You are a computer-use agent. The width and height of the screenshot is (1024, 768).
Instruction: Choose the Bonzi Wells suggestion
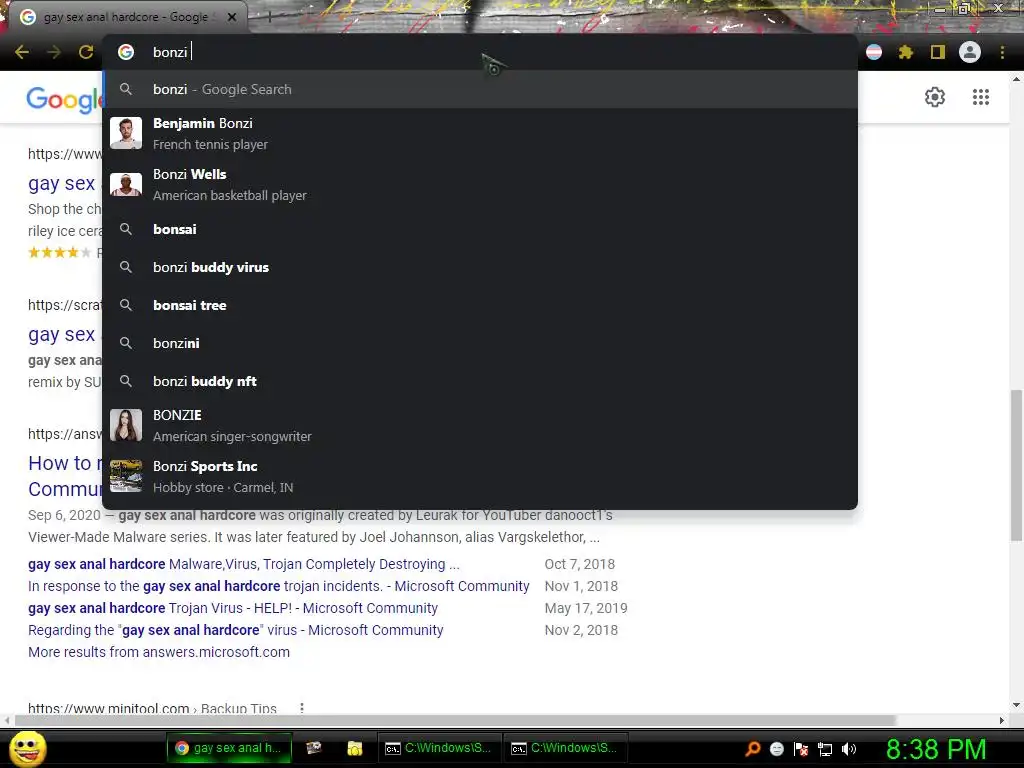[480, 184]
